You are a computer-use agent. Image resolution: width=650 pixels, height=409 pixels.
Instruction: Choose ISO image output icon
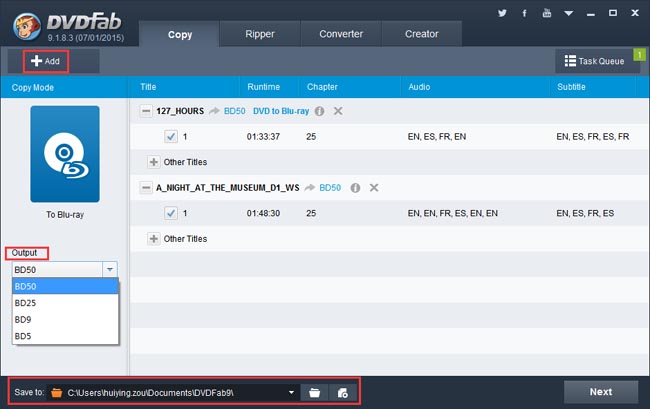tap(342, 392)
